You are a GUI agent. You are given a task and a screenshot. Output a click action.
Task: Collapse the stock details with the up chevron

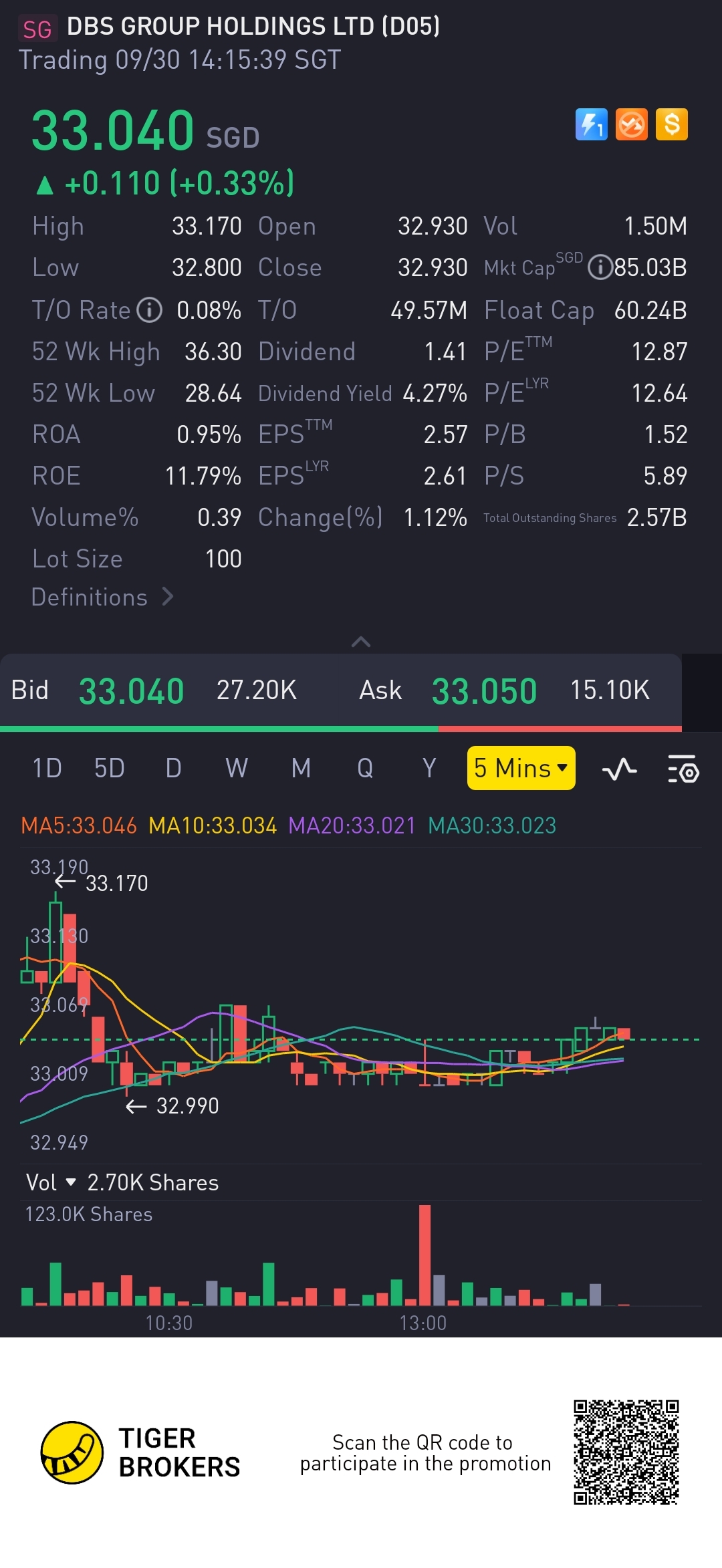coord(361,642)
